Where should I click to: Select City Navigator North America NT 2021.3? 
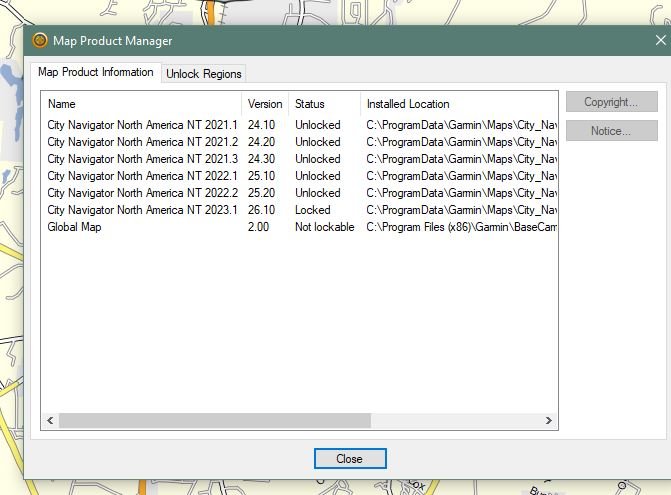coord(142,159)
